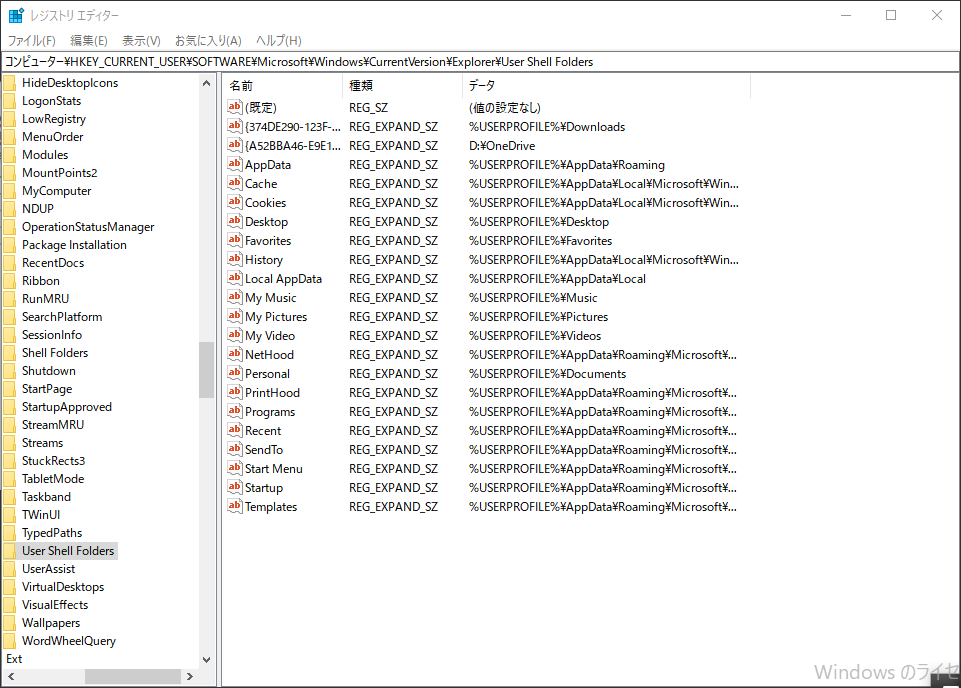Select icon beside {A52BBA46-E9E1 value
Viewport: 961px width, 688px height.
click(x=235, y=145)
